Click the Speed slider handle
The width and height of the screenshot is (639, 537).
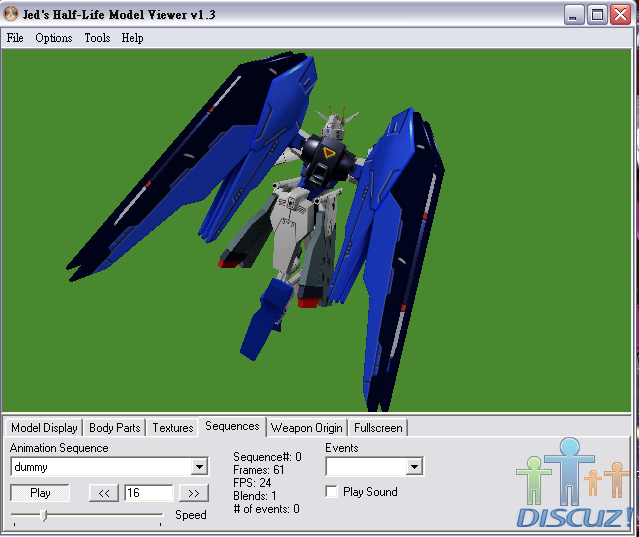click(x=44, y=516)
